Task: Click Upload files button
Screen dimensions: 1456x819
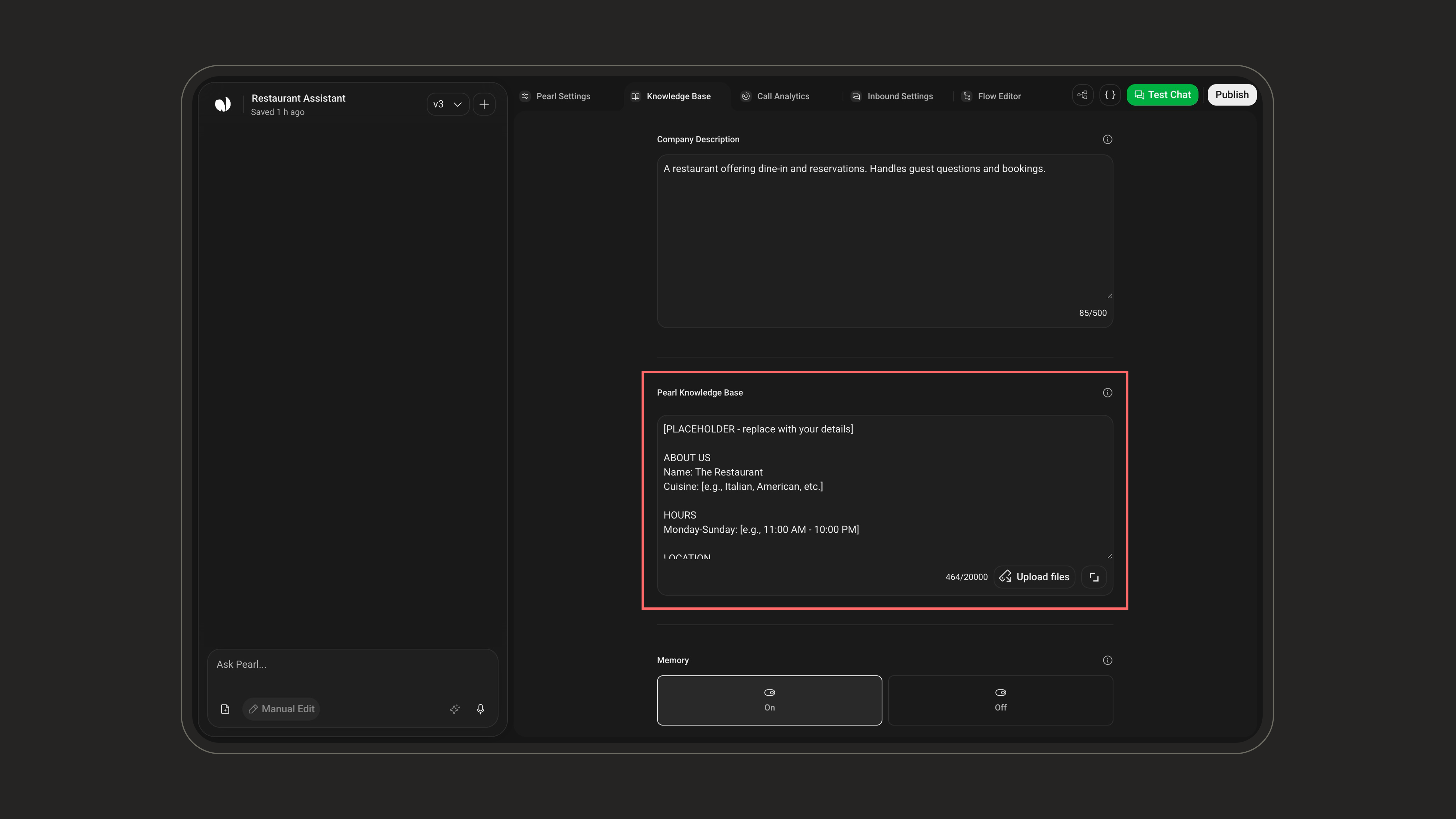Action: pyautogui.click(x=1034, y=577)
